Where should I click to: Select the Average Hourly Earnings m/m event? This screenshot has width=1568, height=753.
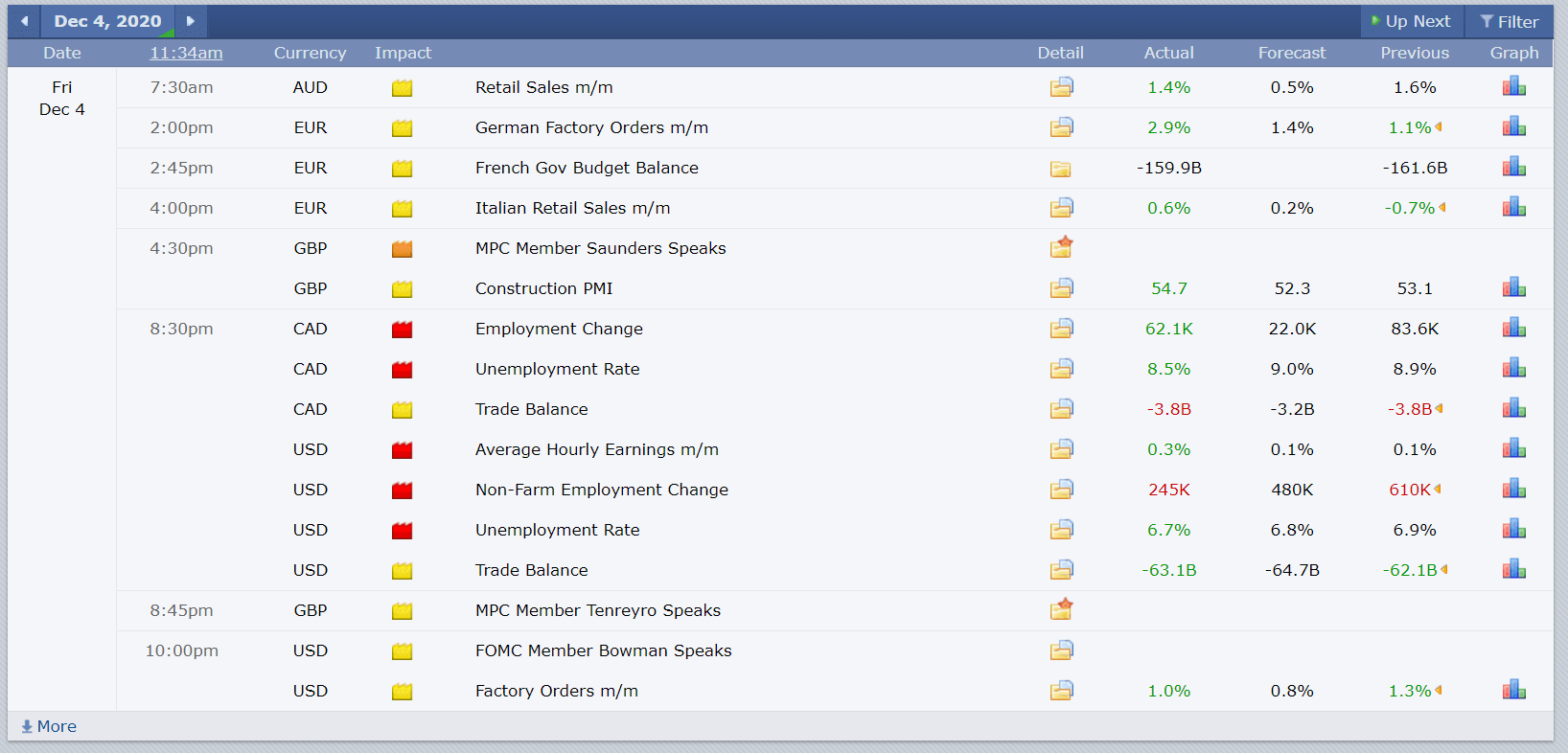click(x=597, y=449)
